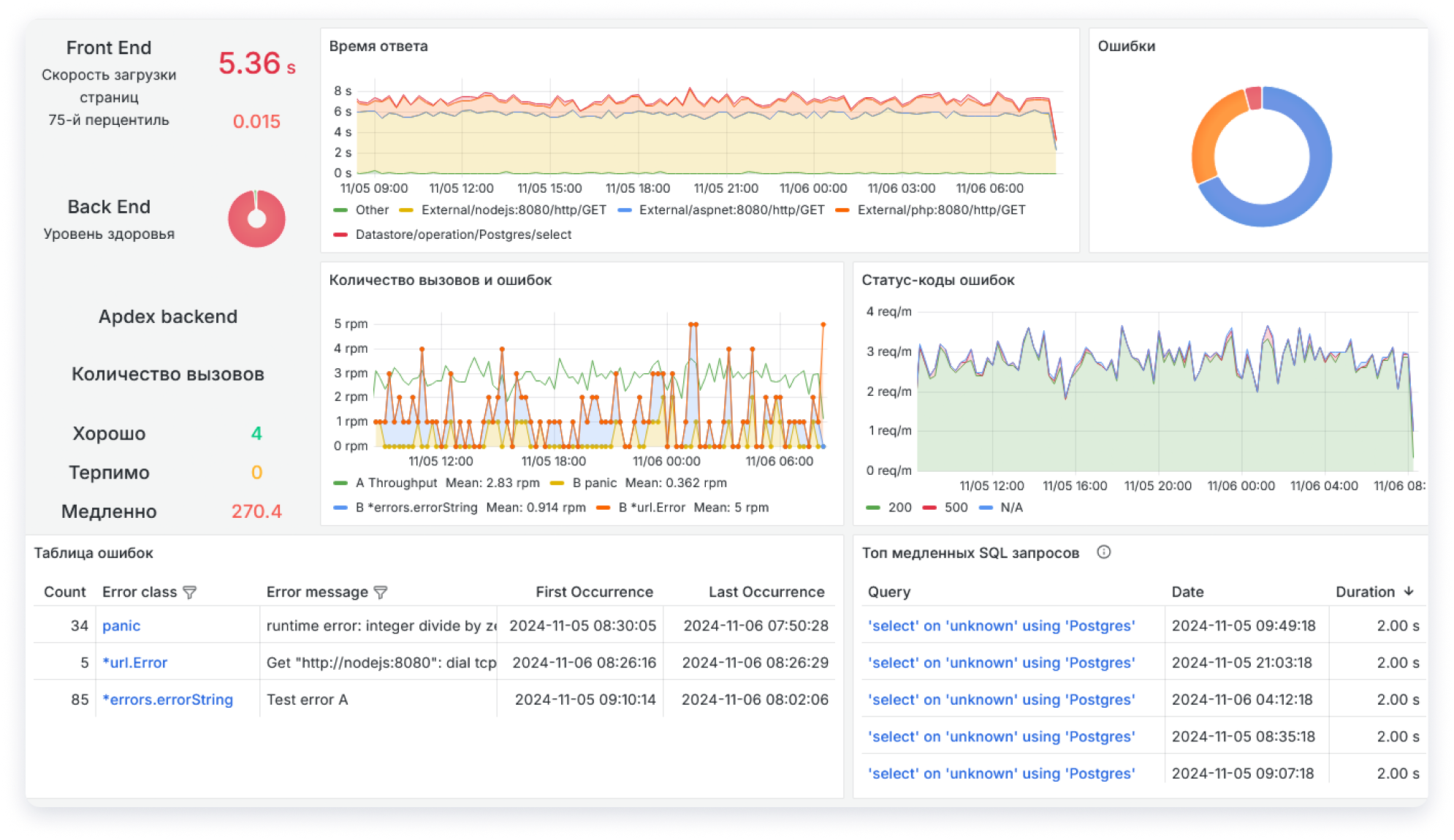The width and height of the screenshot is (1454, 840).
Task: Click the Error message filter icon
Action: [380, 592]
